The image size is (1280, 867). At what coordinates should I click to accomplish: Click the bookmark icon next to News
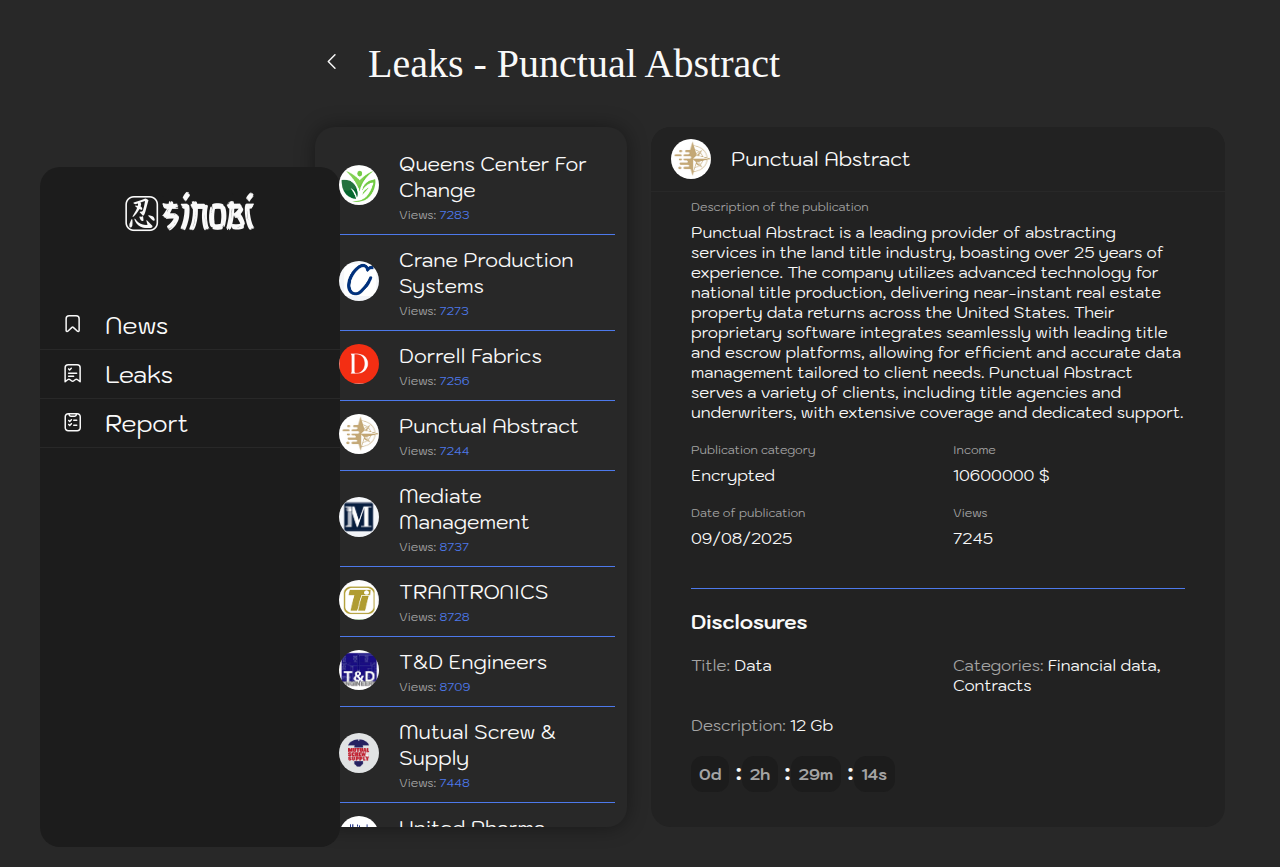click(x=73, y=324)
